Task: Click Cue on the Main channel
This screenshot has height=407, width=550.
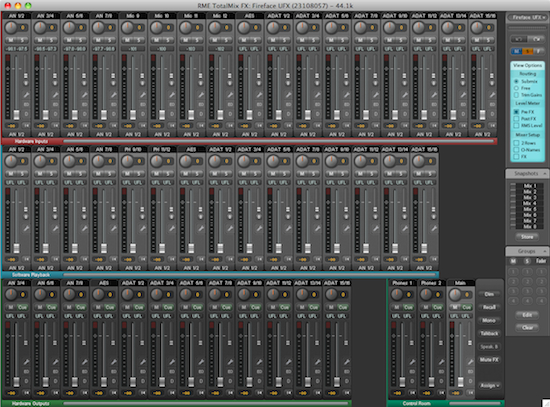Action: [466, 307]
